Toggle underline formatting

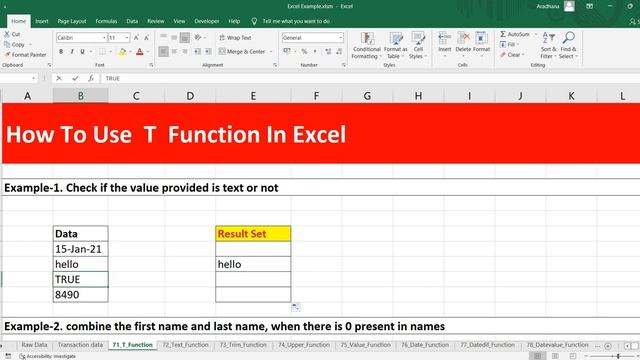pos(82,52)
